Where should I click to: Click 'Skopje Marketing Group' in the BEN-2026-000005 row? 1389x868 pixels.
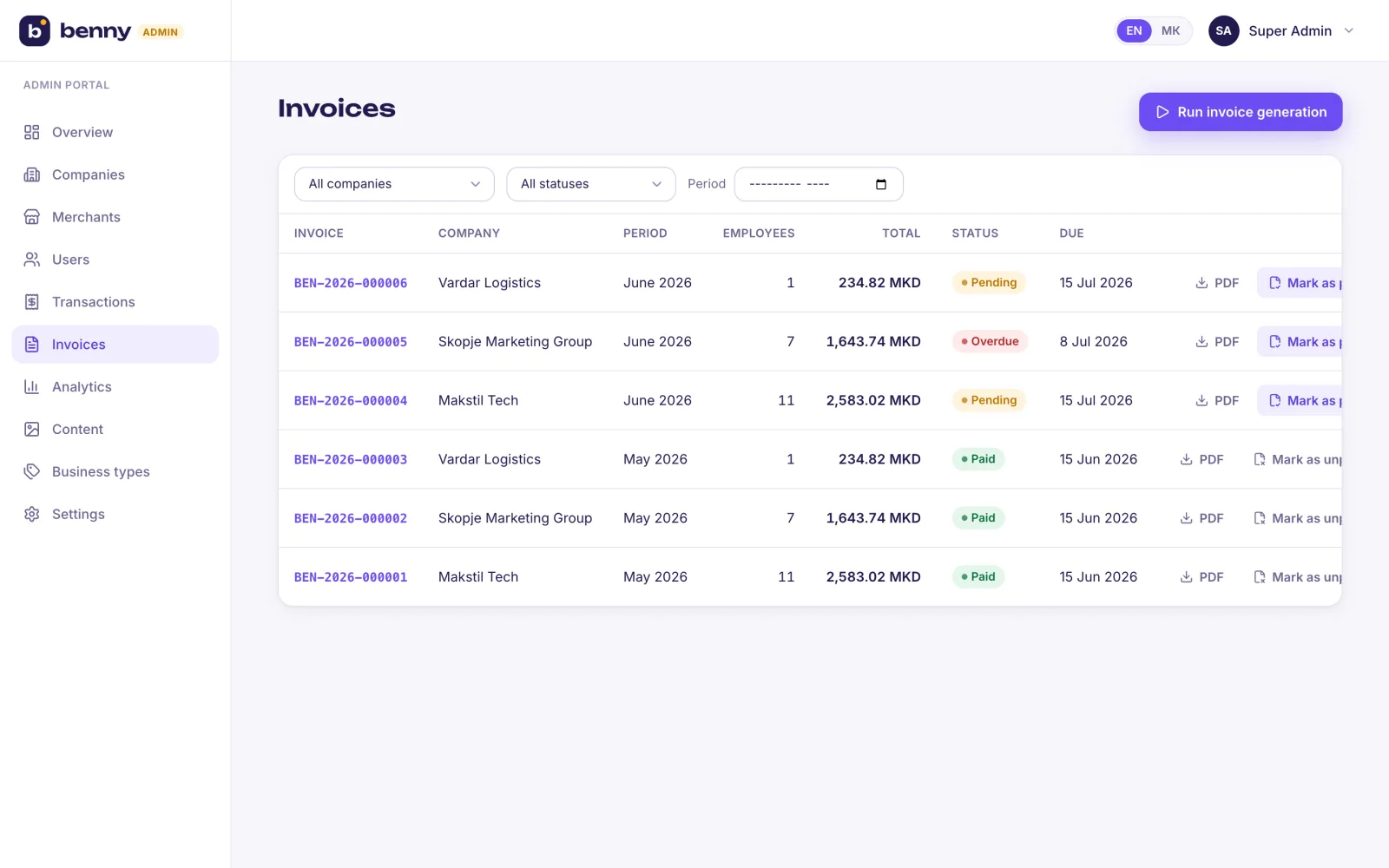coord(515,342)
